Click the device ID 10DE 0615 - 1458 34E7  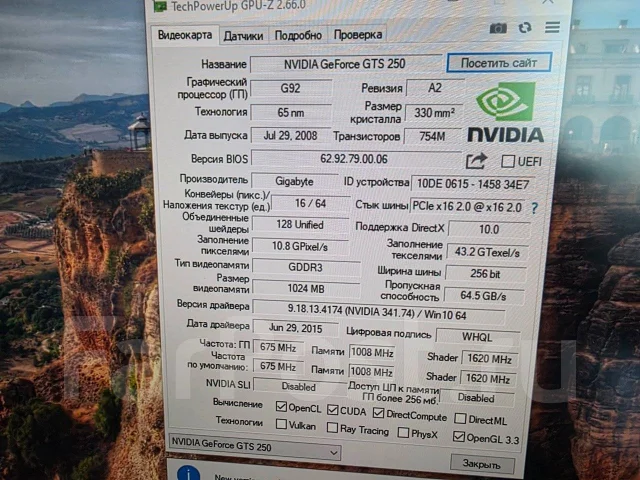point(473,184)
